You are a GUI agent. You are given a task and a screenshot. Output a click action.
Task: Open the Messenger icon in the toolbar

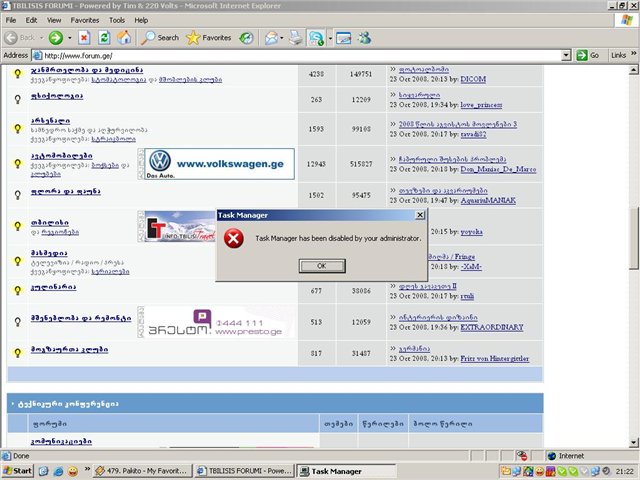[365, 38]
